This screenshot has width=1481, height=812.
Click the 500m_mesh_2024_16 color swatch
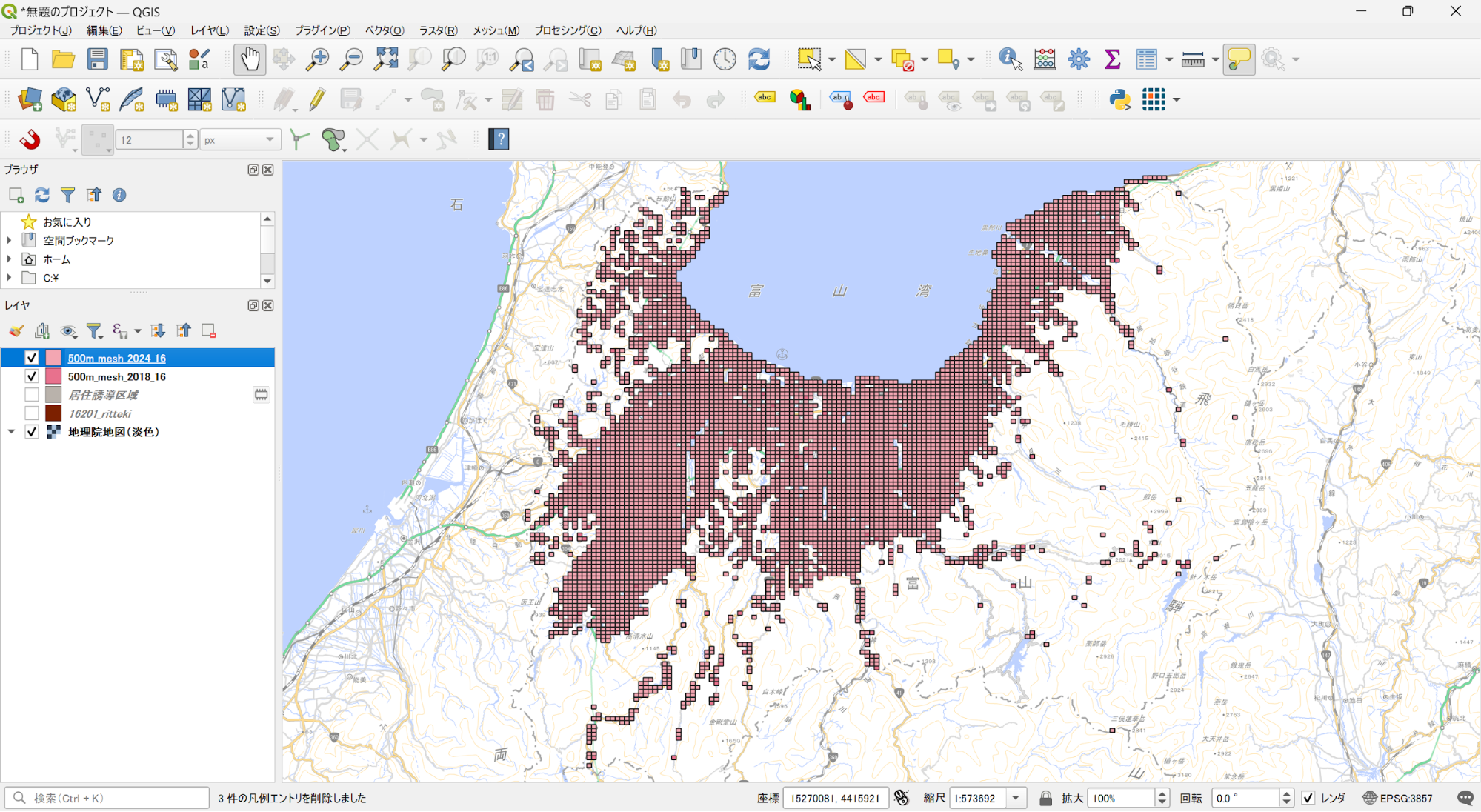(53, 358)
